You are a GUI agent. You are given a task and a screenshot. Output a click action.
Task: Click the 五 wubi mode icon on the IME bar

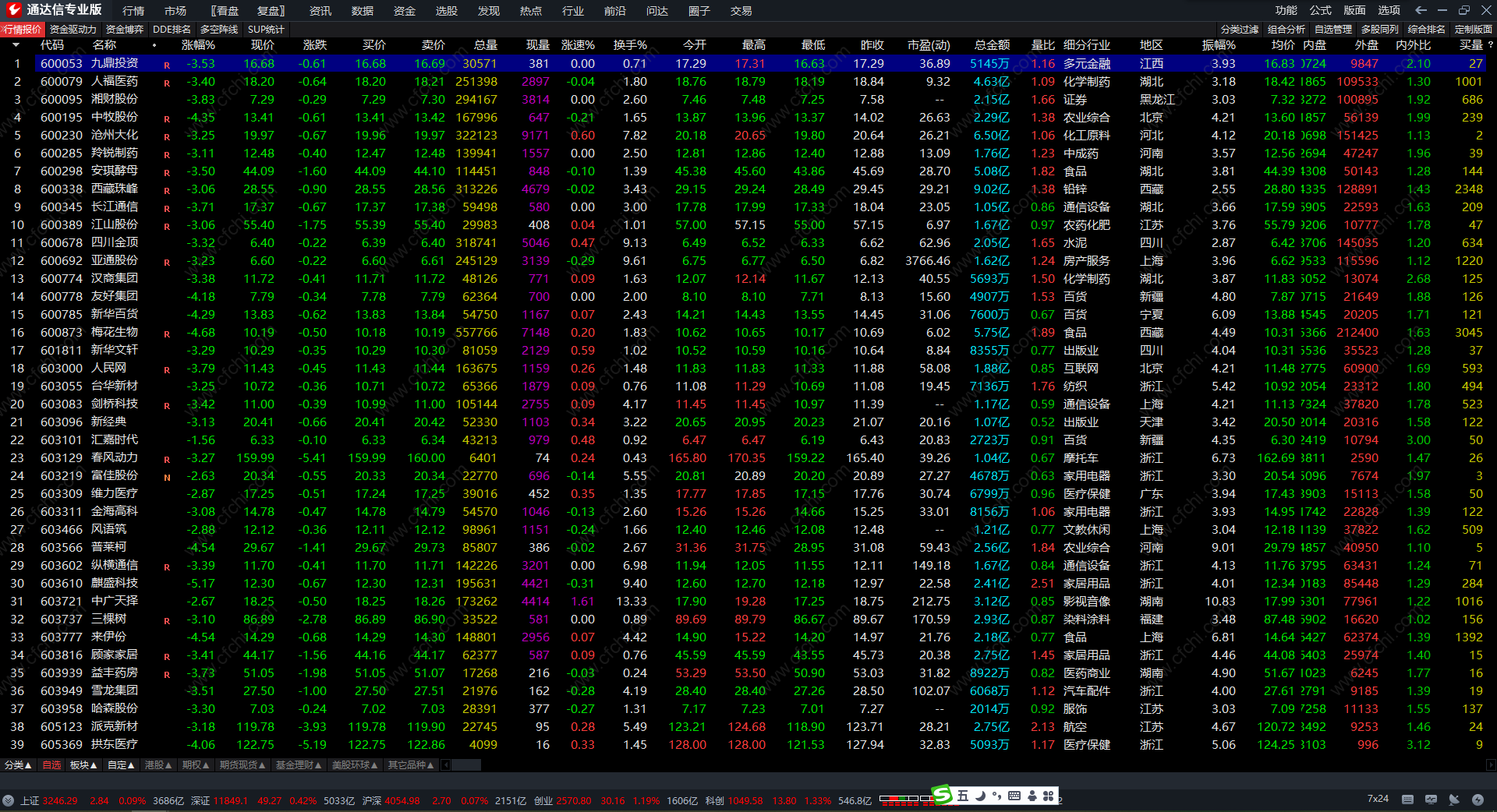coord(963,796)
